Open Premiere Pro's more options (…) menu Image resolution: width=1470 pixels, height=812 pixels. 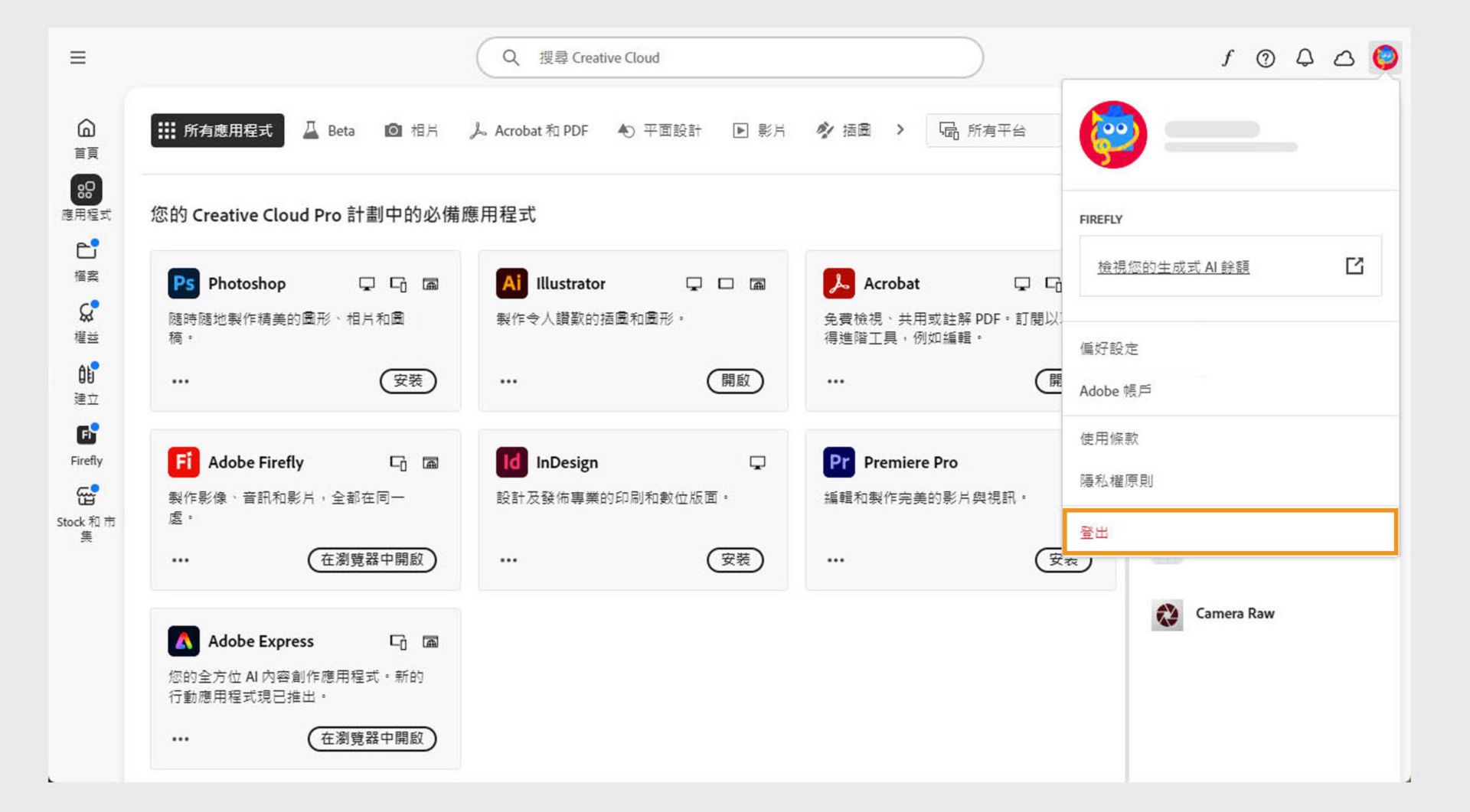click(x=836, y=560)
